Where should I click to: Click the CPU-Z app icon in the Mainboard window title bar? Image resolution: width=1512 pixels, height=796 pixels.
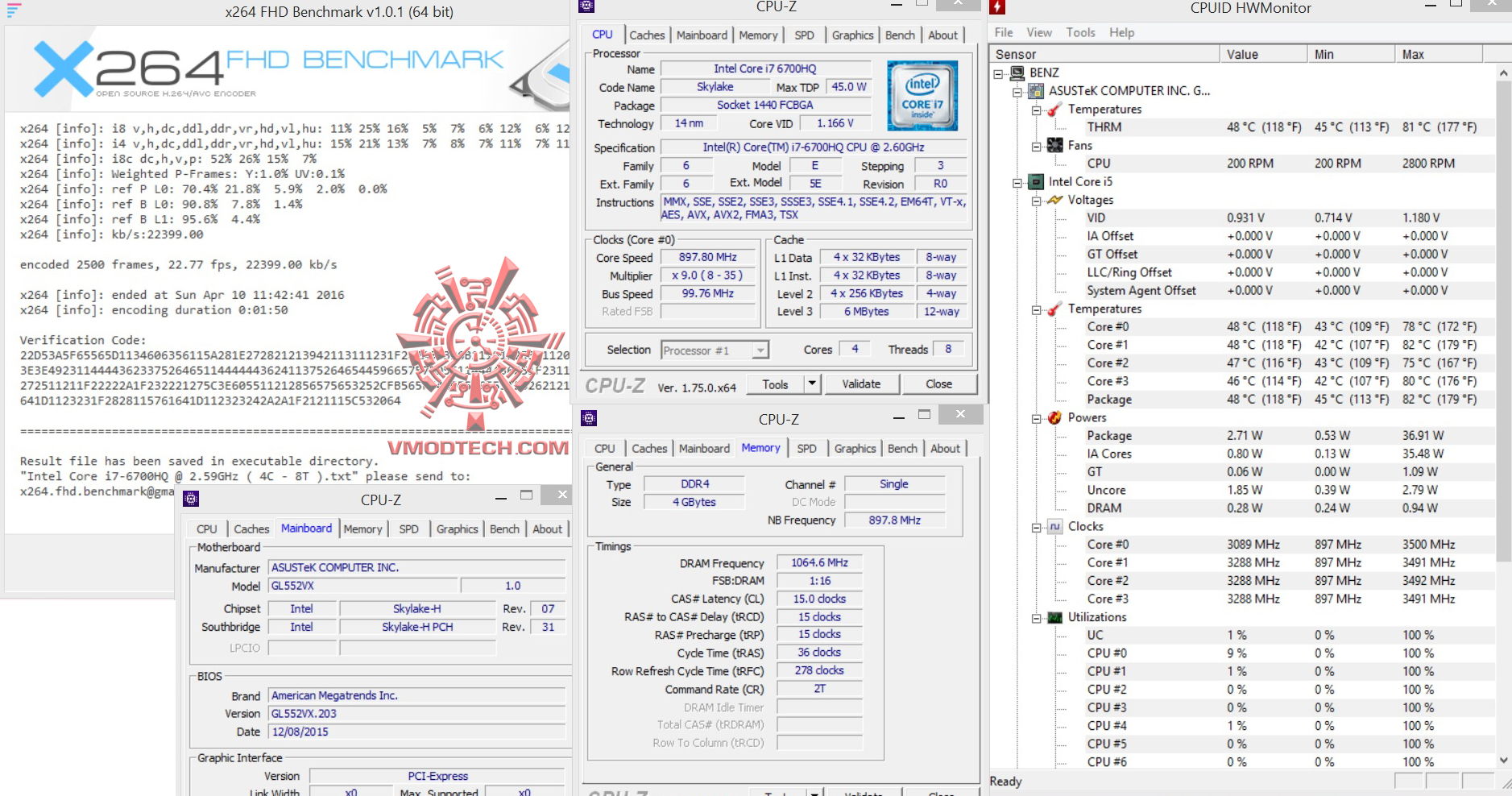[191, 499]
